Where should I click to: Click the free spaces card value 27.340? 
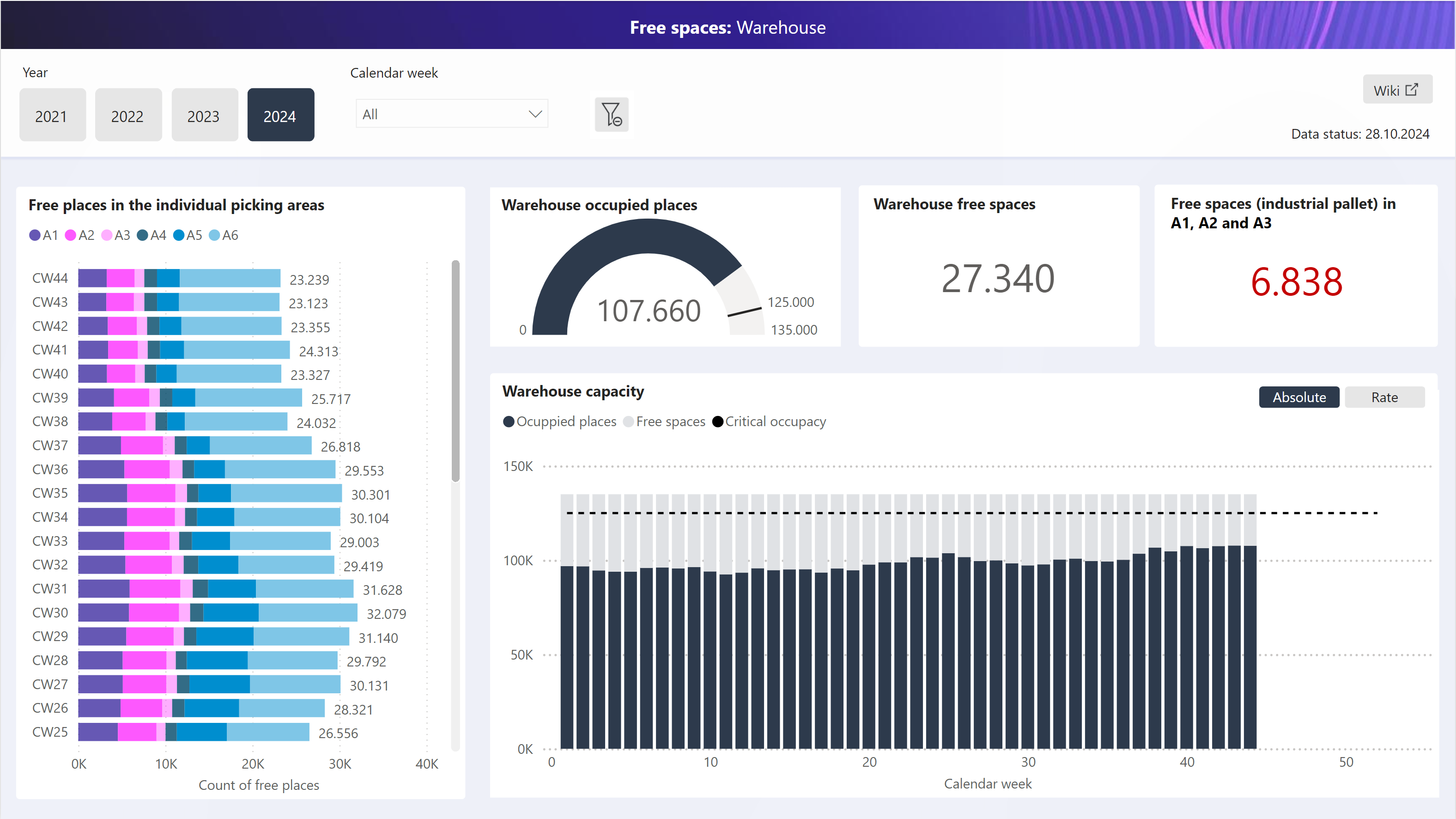pos(998,279)
